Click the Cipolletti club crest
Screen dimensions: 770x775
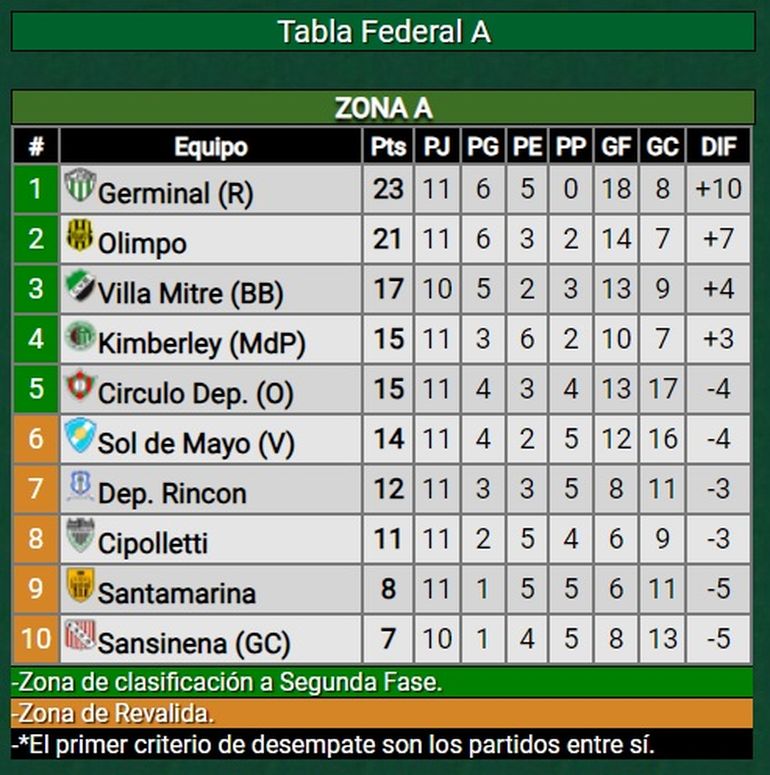coord(79,536)
